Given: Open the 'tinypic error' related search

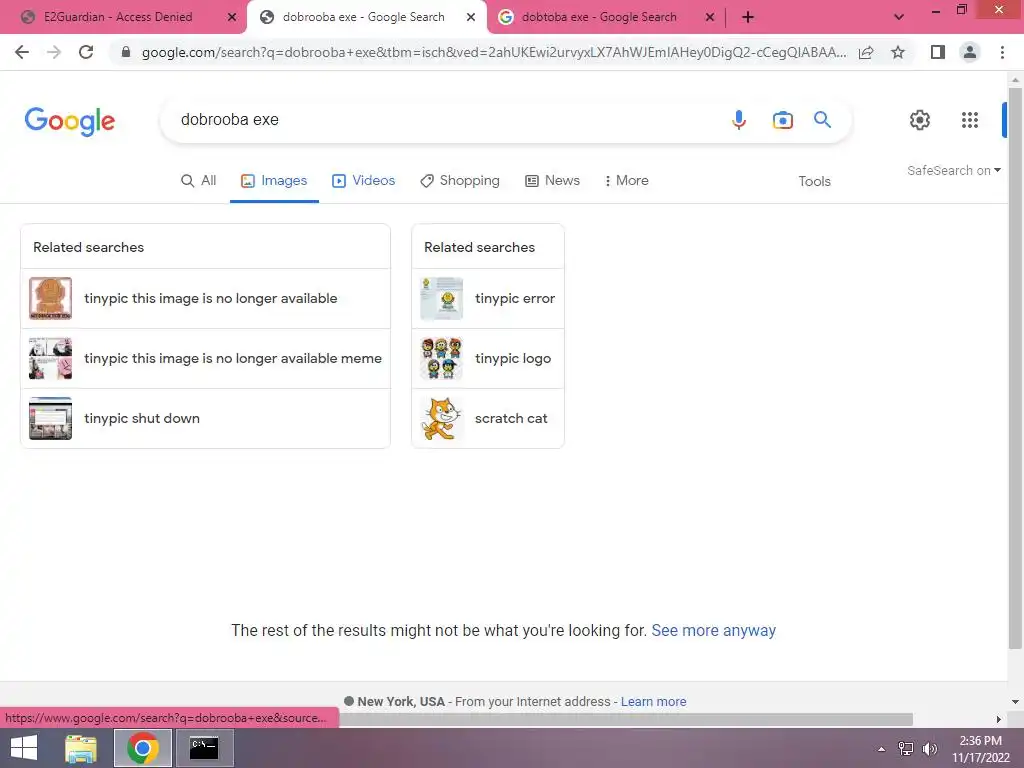Looking at the screenshot, I should click(x=488, y=298).
